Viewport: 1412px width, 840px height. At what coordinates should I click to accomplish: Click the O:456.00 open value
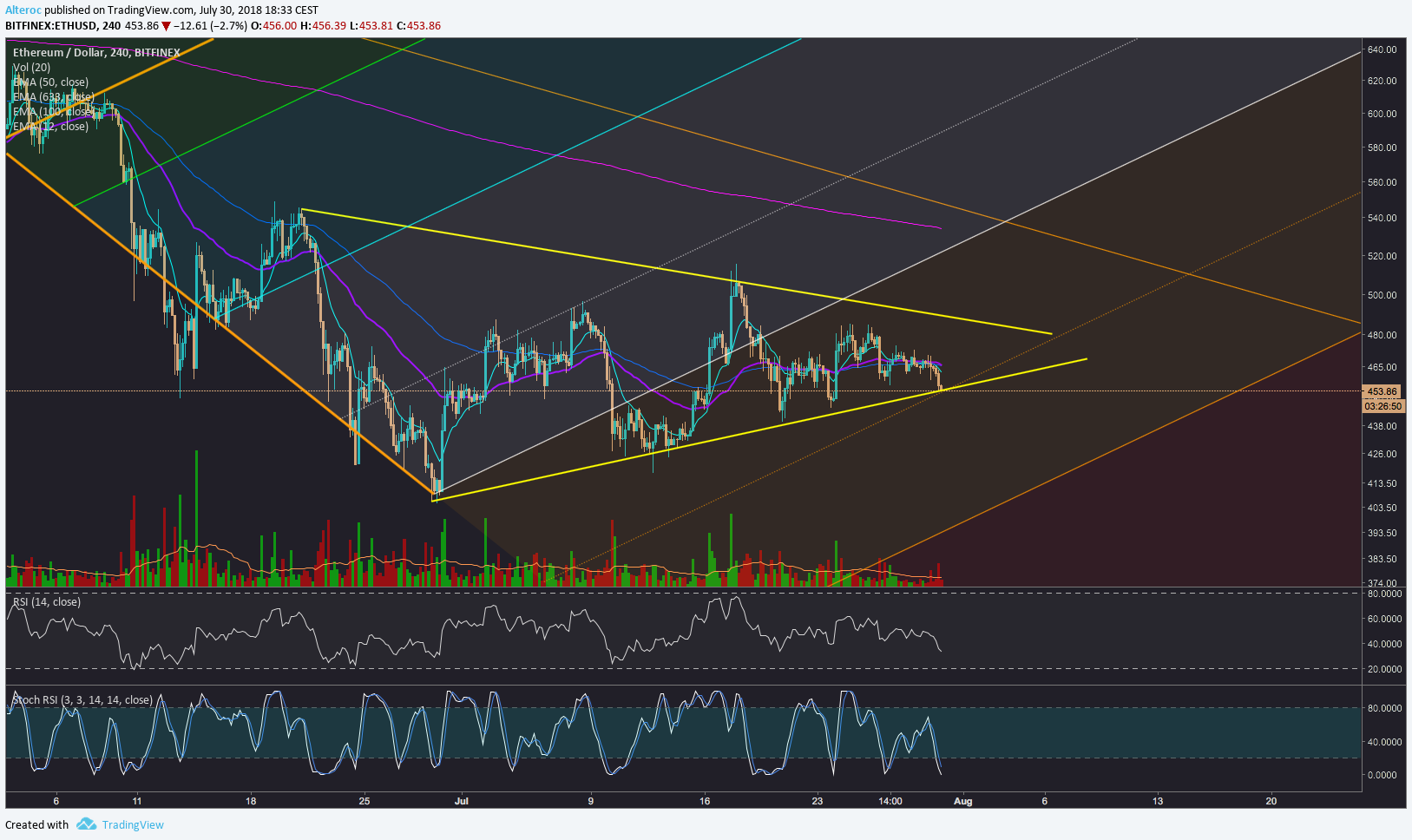point(273,26)
